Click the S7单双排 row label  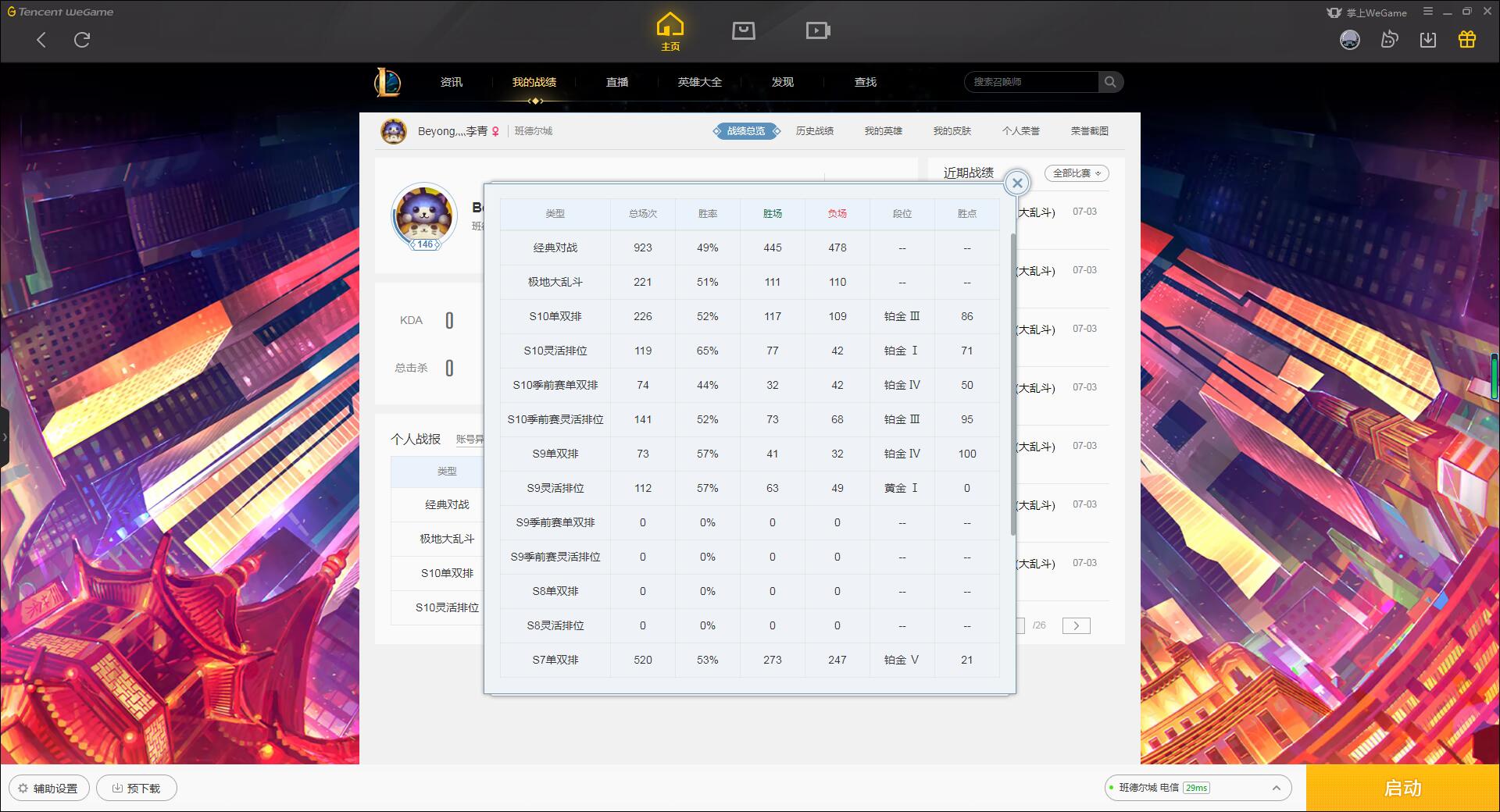555,660
